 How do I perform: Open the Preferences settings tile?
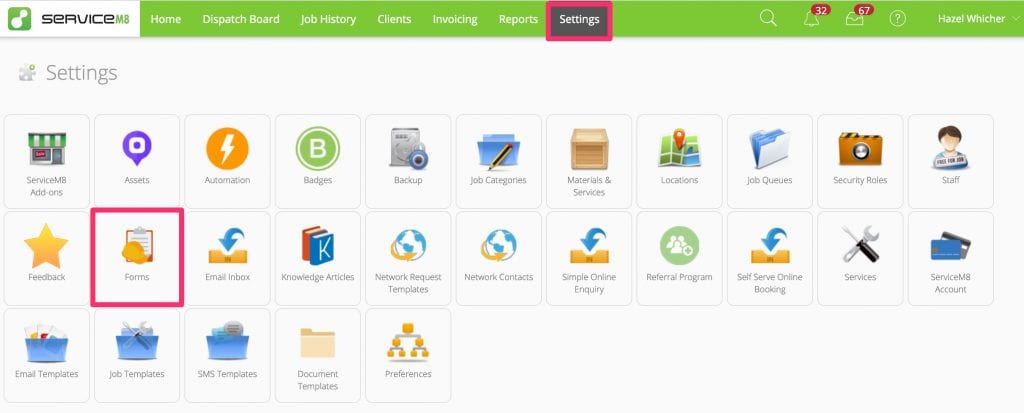(408, 355)
